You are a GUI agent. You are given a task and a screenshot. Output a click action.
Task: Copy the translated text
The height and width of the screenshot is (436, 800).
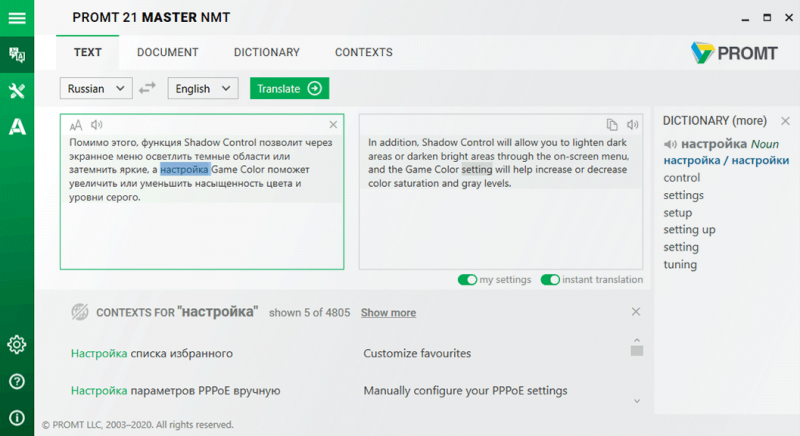pos(612,125)
